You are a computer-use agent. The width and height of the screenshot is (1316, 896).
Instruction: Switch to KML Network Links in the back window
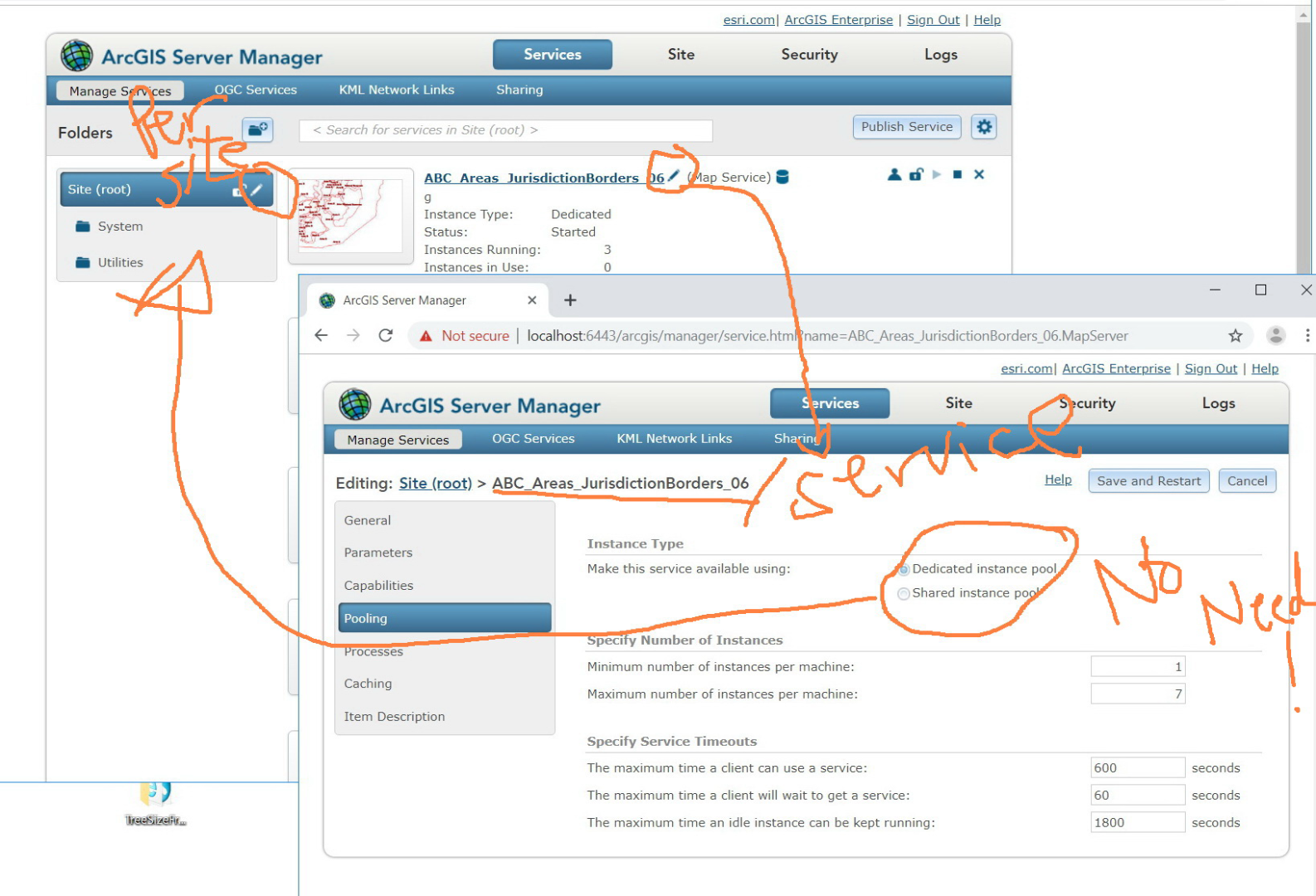(397, 90)
